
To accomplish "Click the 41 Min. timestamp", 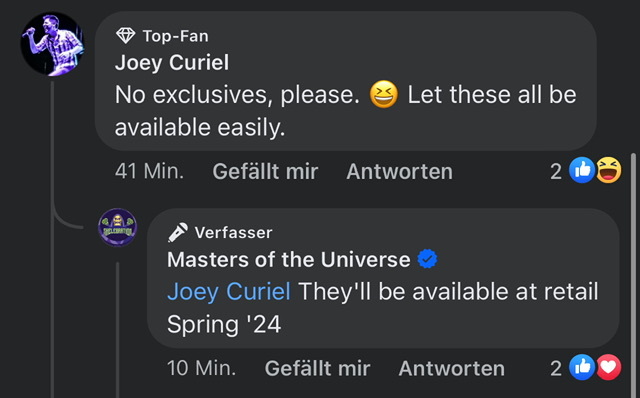I will click(149, 171).
